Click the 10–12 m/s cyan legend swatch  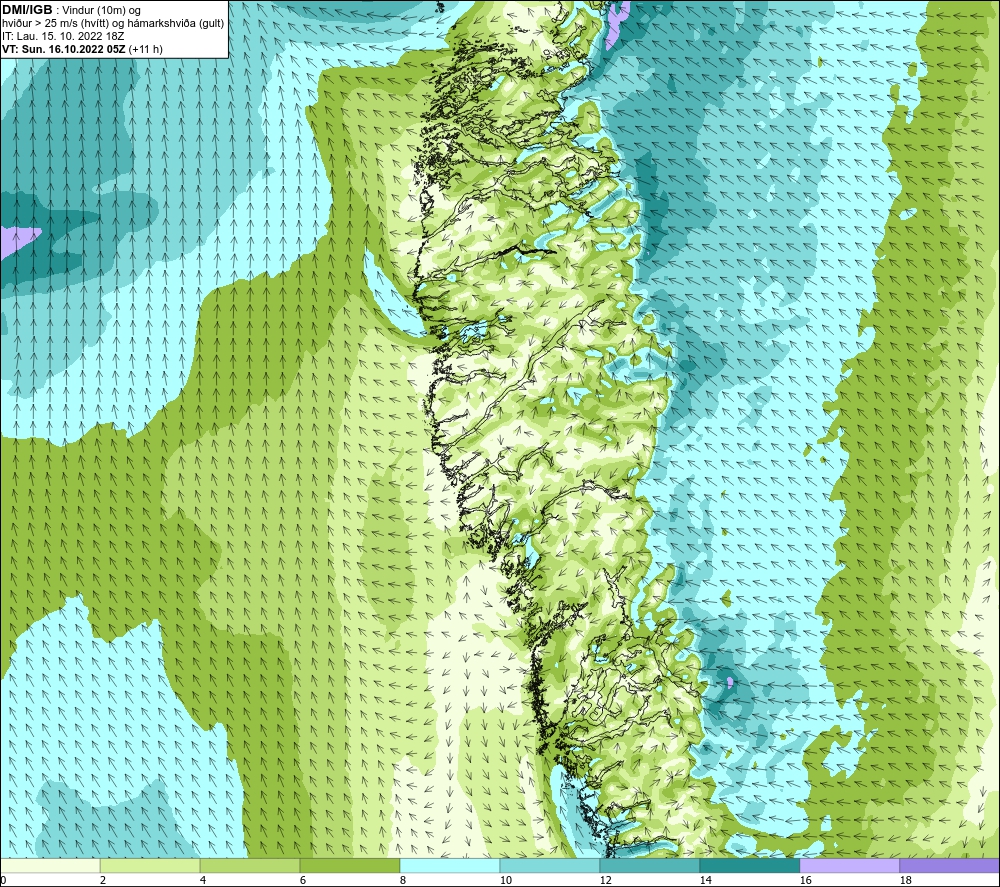[550, 866]
